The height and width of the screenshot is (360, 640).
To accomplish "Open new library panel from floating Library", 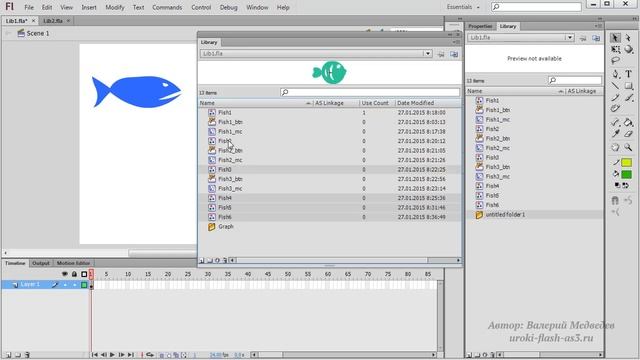I will pos(454,54).
